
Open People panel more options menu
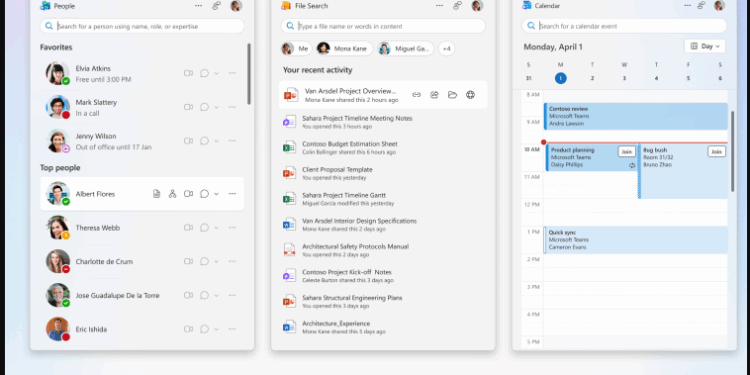point(199,6)
